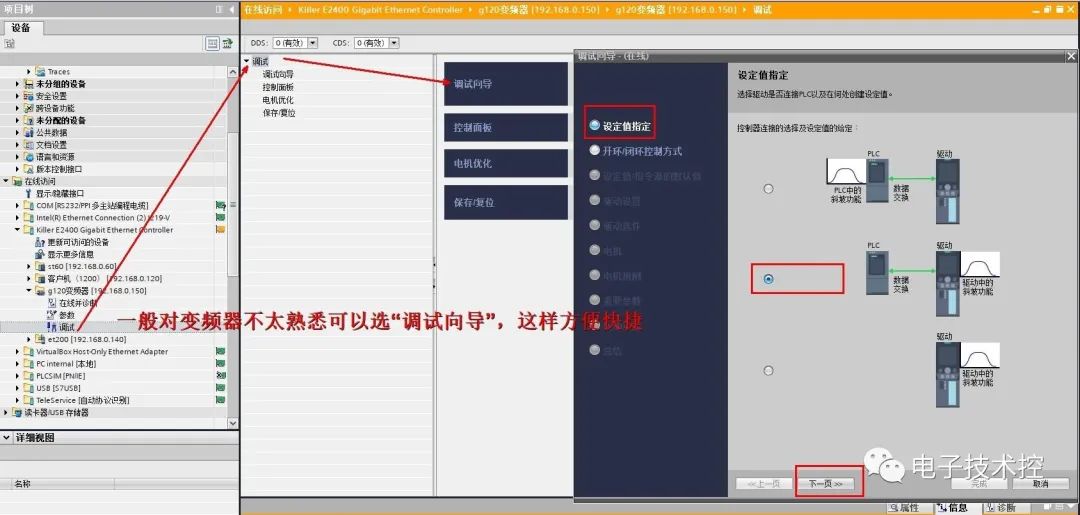1080x515 pixels.
Task: Click the 参数 icon under g120变频器
Action: [52, 315]
